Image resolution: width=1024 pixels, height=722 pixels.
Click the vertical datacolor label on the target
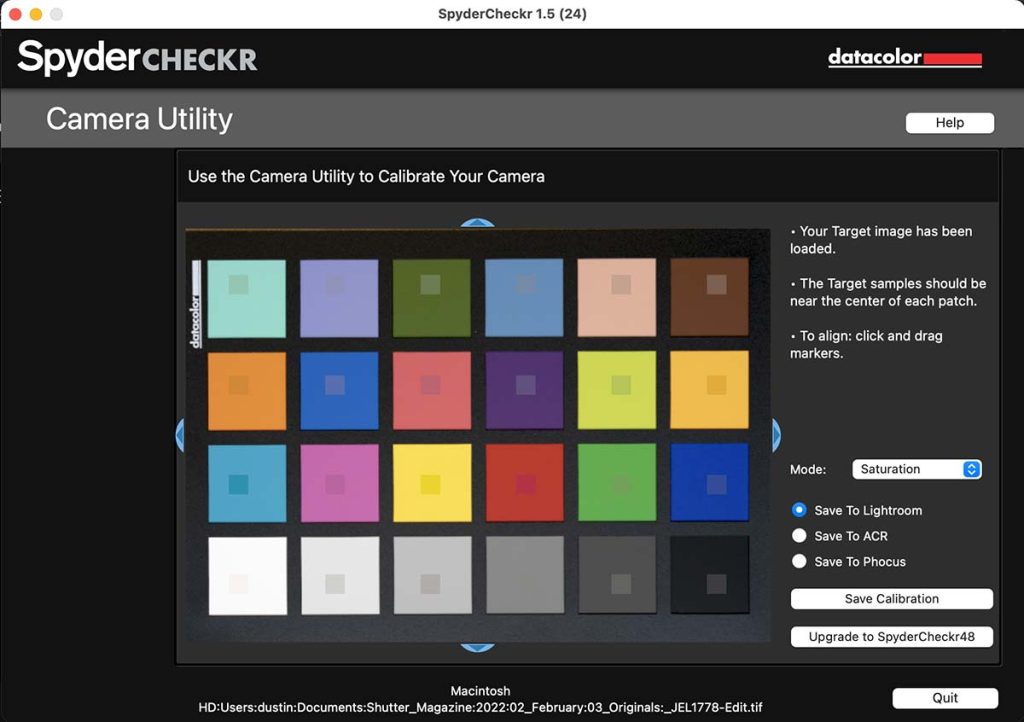coord(196,305)
